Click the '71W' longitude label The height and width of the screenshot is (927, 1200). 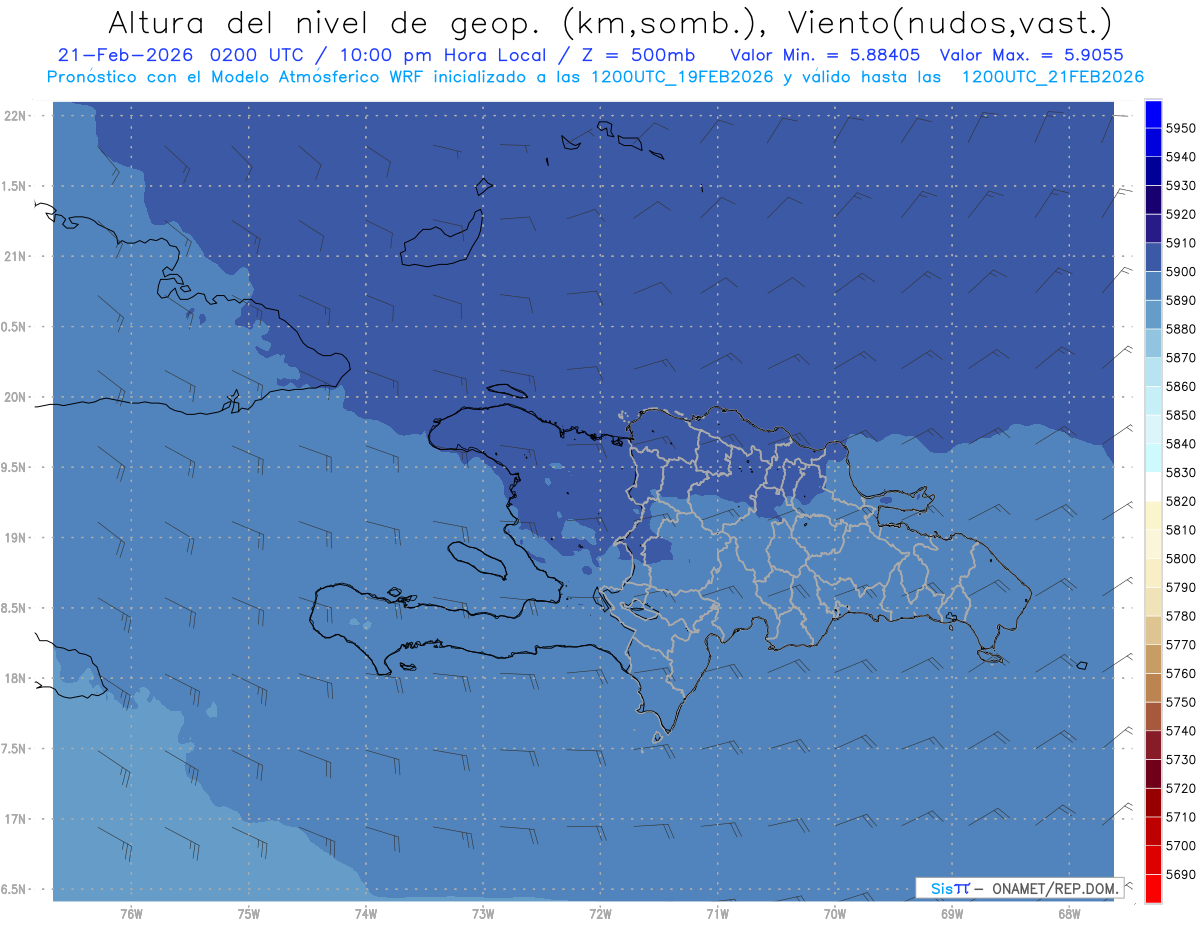click(x=717, y=914)
